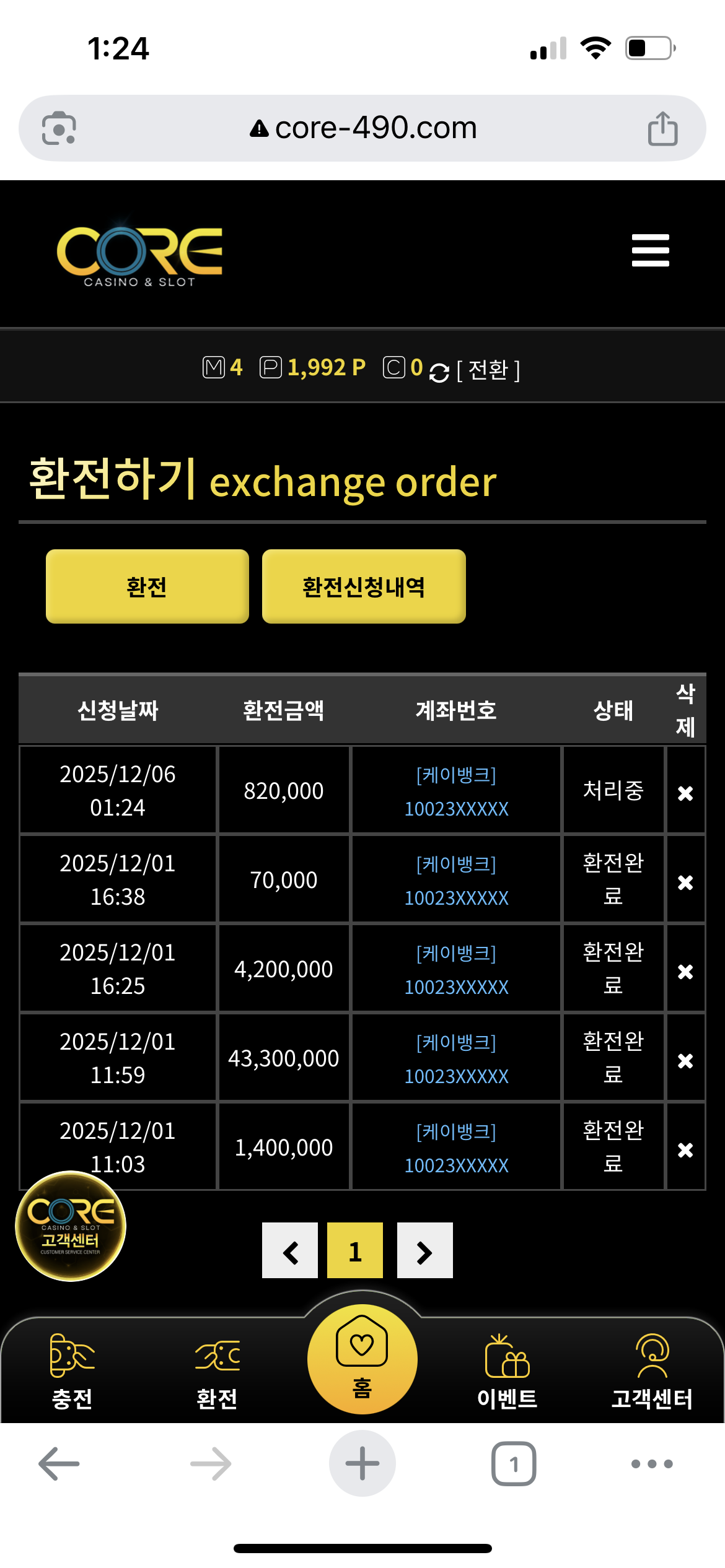This screenshot has height=1568, width=725.
Task: Tap the CORE Casino & Slot logo
Action: 139,255
